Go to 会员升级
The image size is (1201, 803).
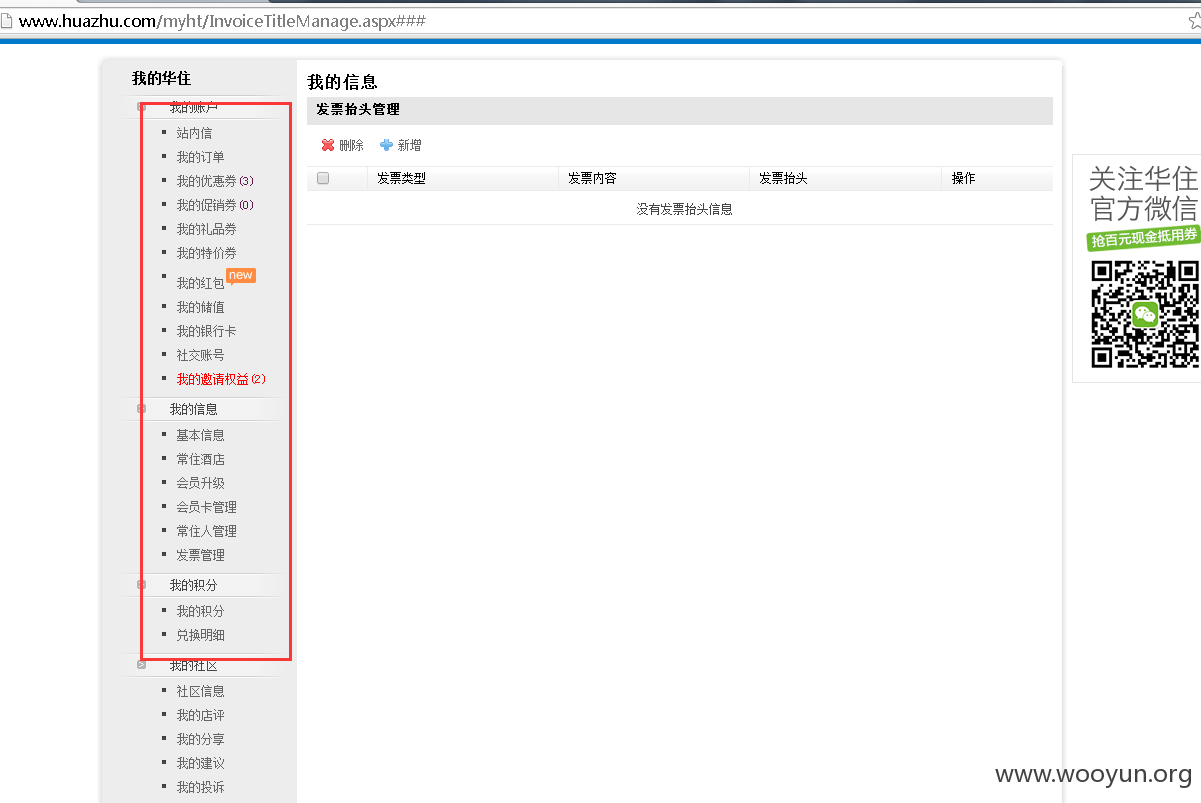(200, 483)
